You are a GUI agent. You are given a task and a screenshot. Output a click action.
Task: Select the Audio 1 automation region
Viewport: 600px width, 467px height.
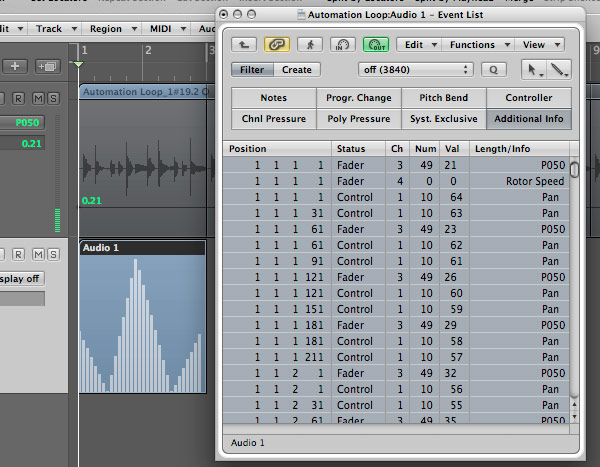point(143,317)
